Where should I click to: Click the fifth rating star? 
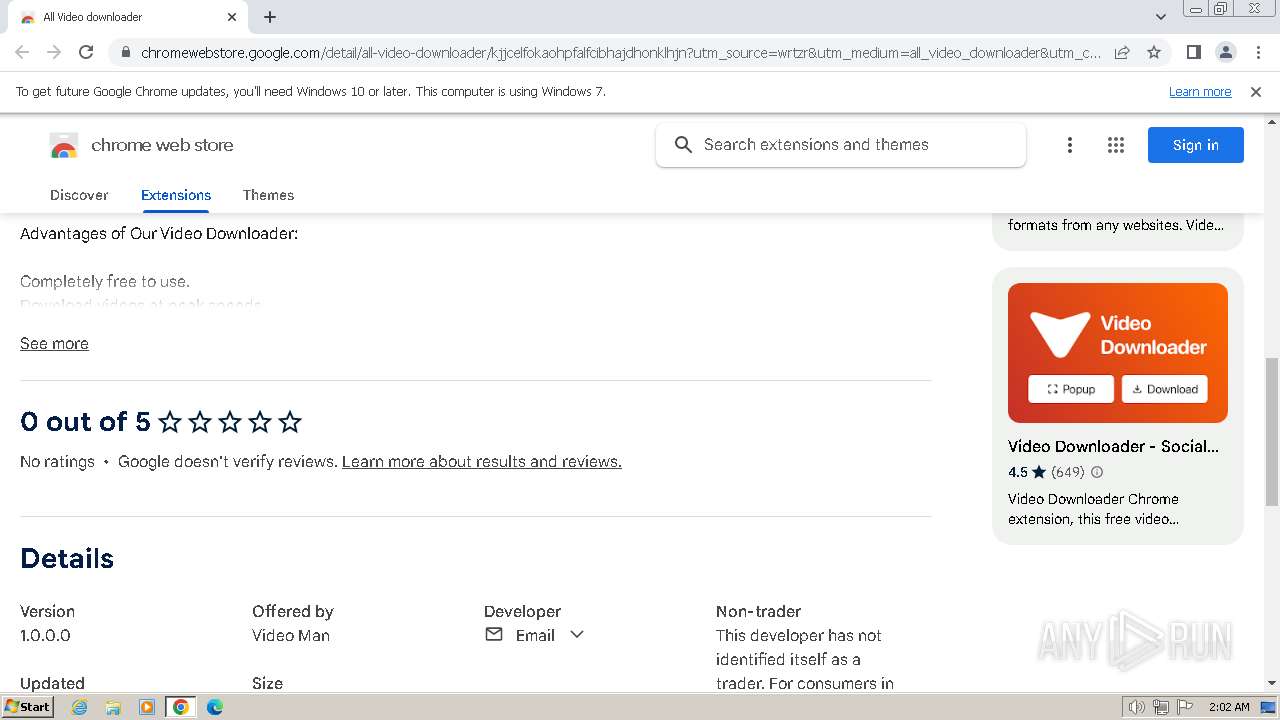click(290, 422)
